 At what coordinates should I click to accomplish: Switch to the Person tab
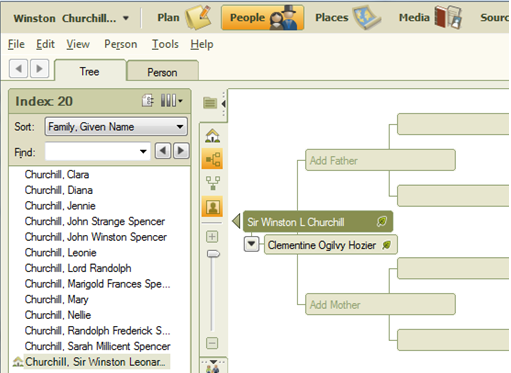162,72
